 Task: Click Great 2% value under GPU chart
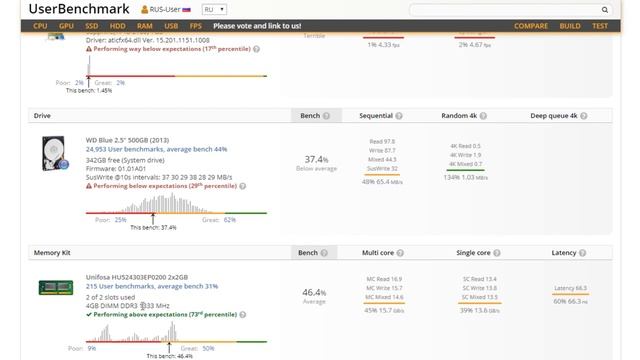pyautogui.click(x=120, y=83)
